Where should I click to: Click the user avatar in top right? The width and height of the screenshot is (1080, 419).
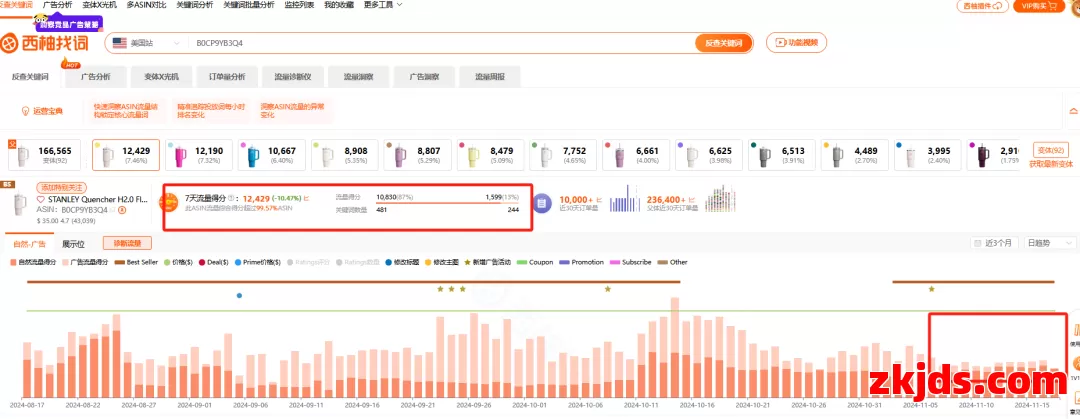1074,6
